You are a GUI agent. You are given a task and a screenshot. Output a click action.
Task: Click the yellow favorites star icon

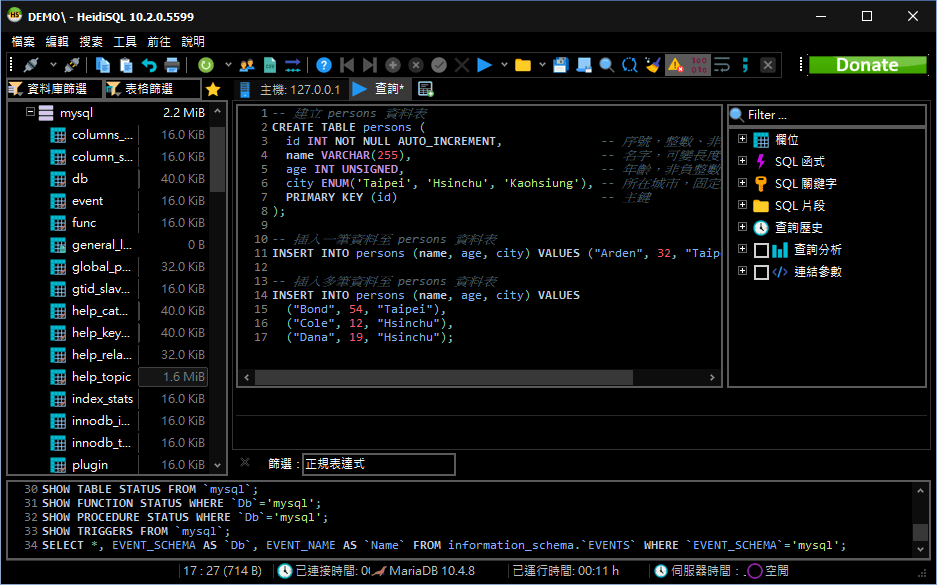pyautogui.click(x=213, y=90)
